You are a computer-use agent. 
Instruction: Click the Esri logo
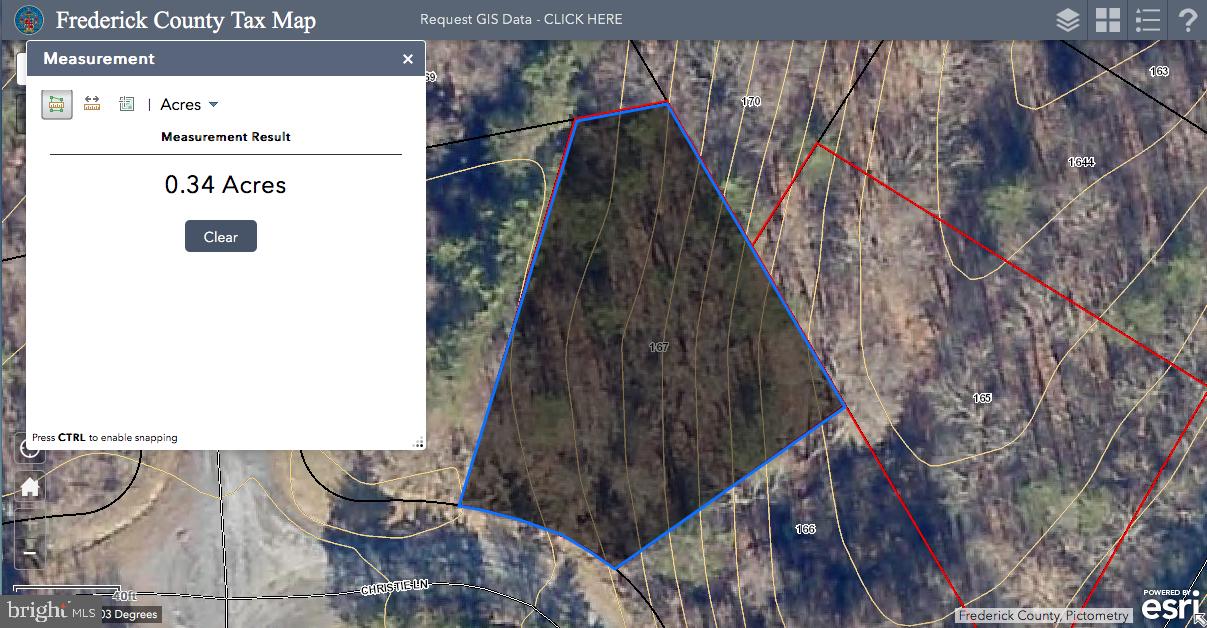(1170, 606)
